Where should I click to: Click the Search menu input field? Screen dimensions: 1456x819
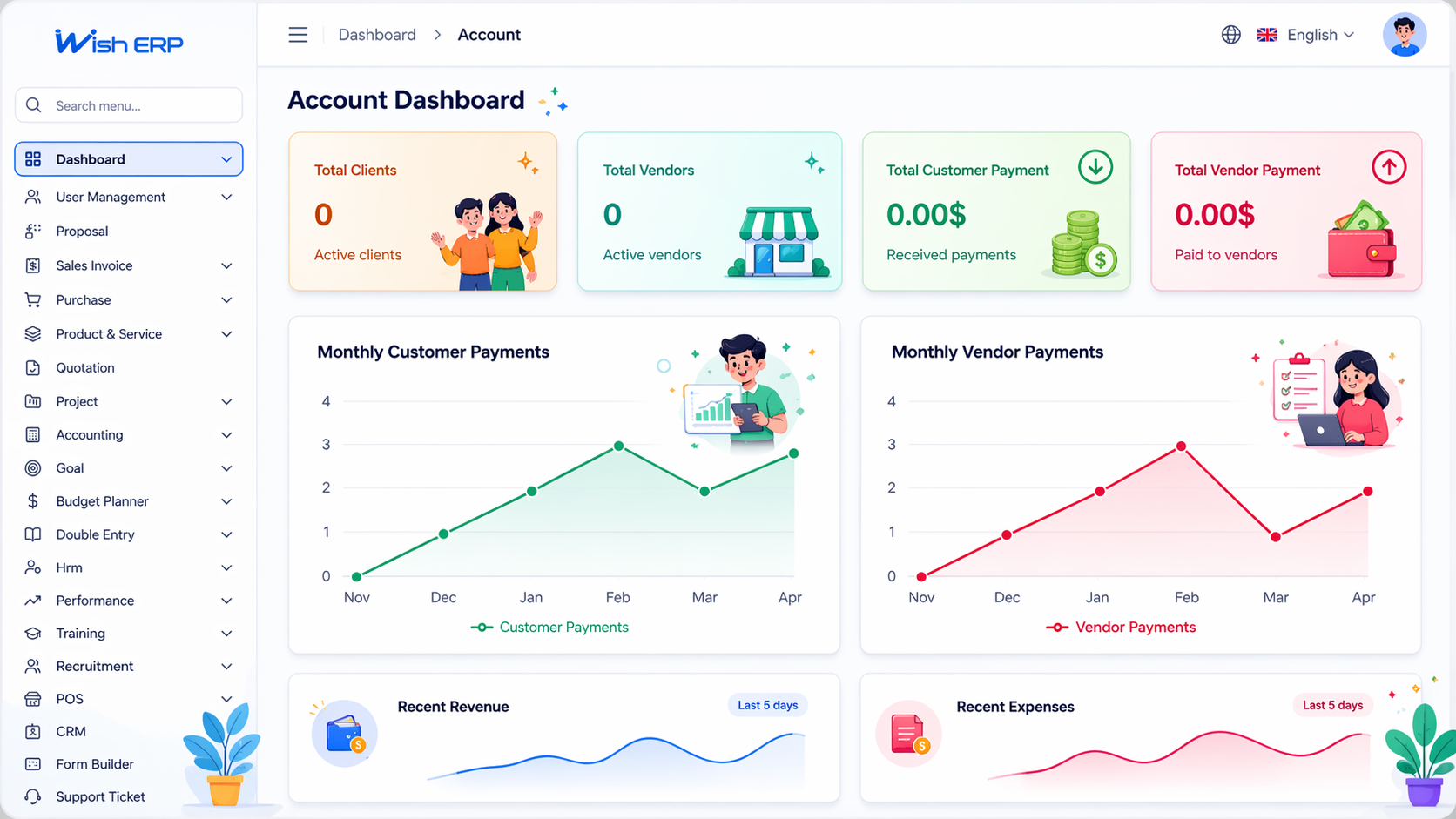pyautogui.click(x=139, y=105)
